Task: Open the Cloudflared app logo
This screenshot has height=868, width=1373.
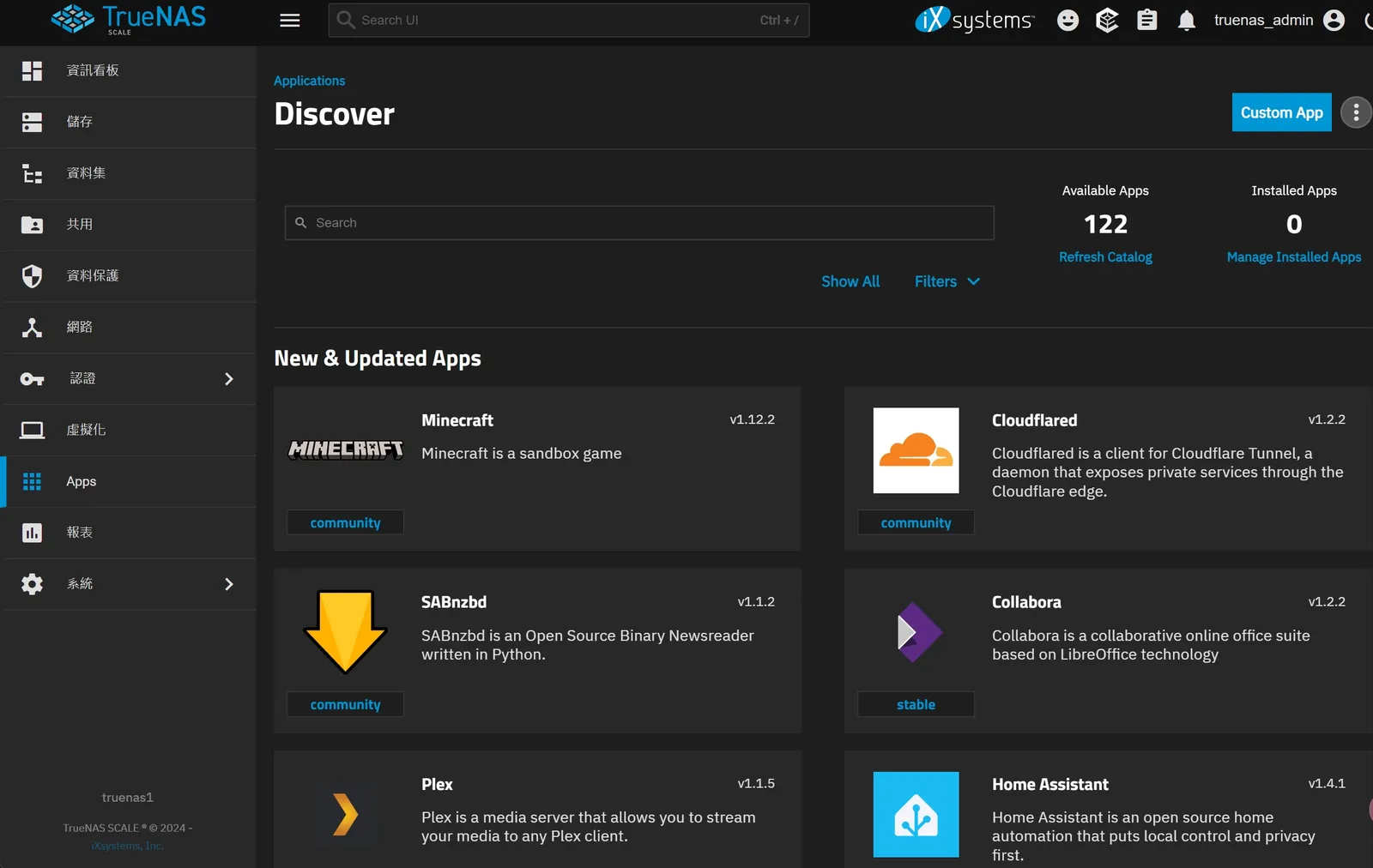Action: click(916, 450)
